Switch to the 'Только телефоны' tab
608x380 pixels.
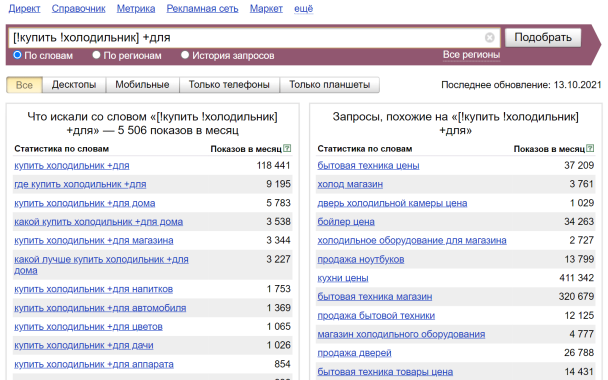click(x=229, y=85)
